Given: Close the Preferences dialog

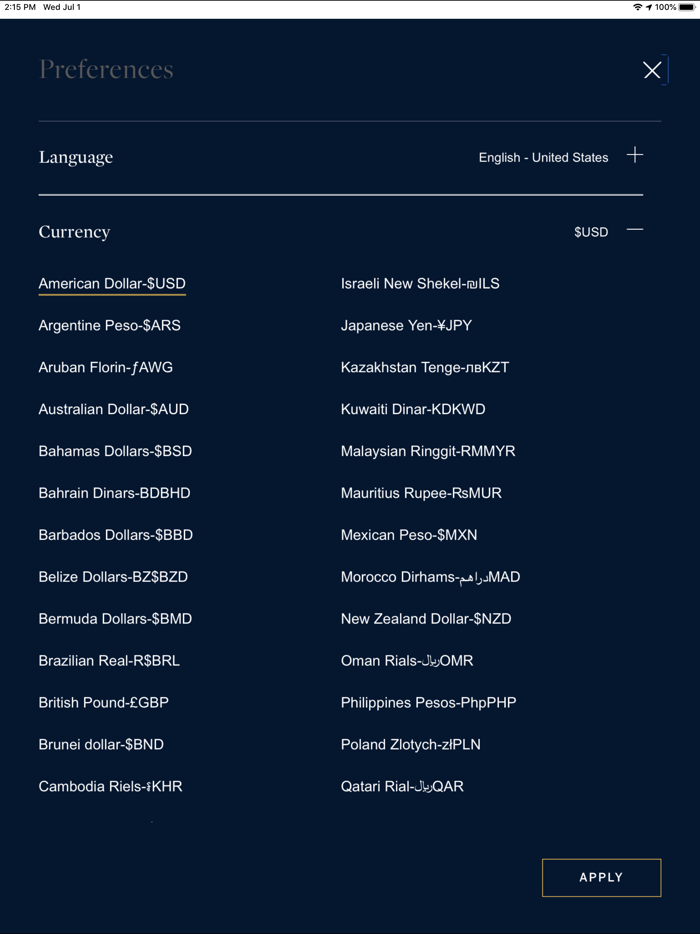Looking at the screenshot, I should tap(653, 70).
